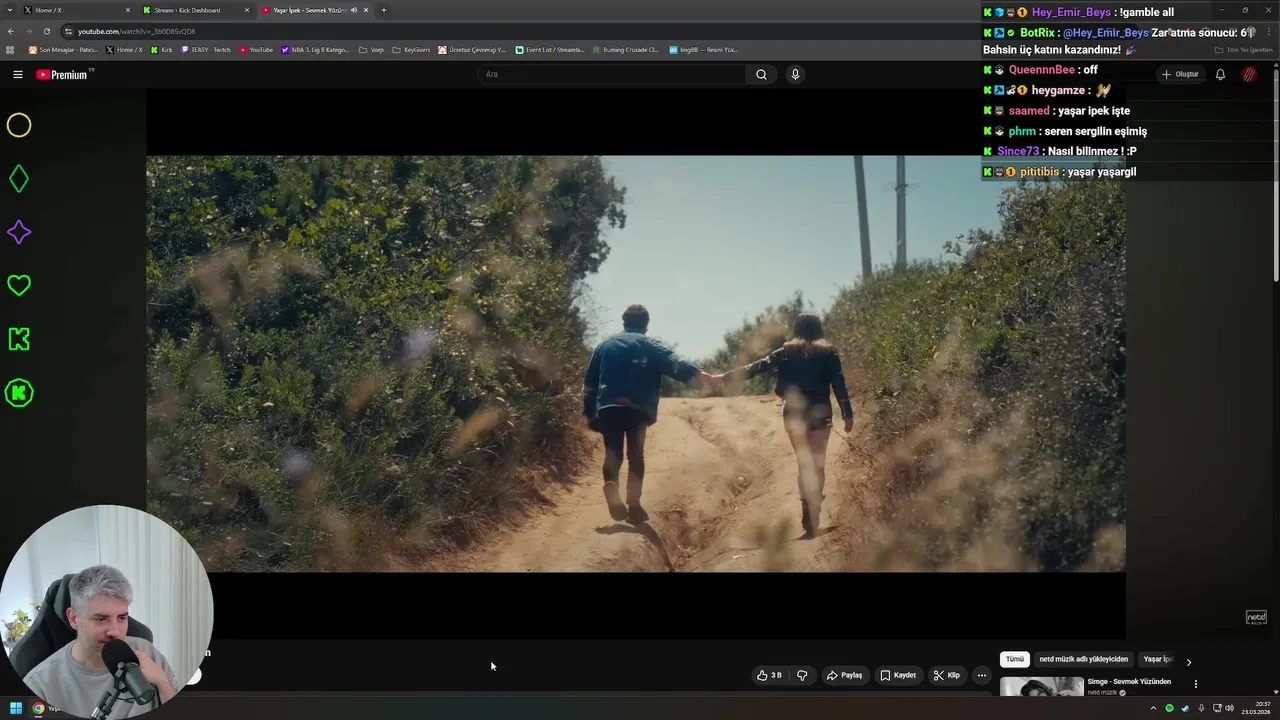This screenshot has width=1280, height=720.
Task: Open 'Burning Crusade Cl...' bookmark
Action: [625, 49]
